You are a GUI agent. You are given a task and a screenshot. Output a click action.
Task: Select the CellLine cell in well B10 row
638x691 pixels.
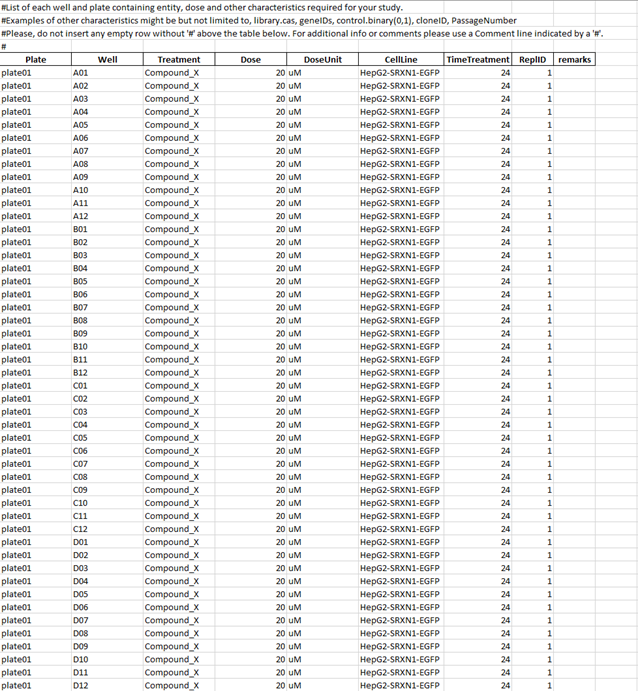pos(399,346)
